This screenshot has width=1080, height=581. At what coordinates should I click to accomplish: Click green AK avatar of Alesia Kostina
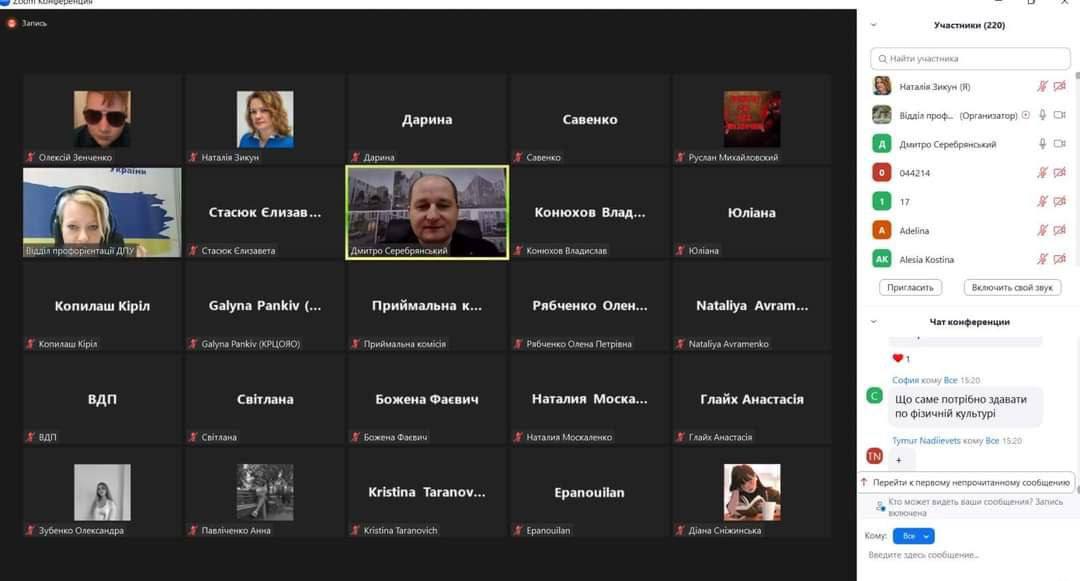click(882, 260)
